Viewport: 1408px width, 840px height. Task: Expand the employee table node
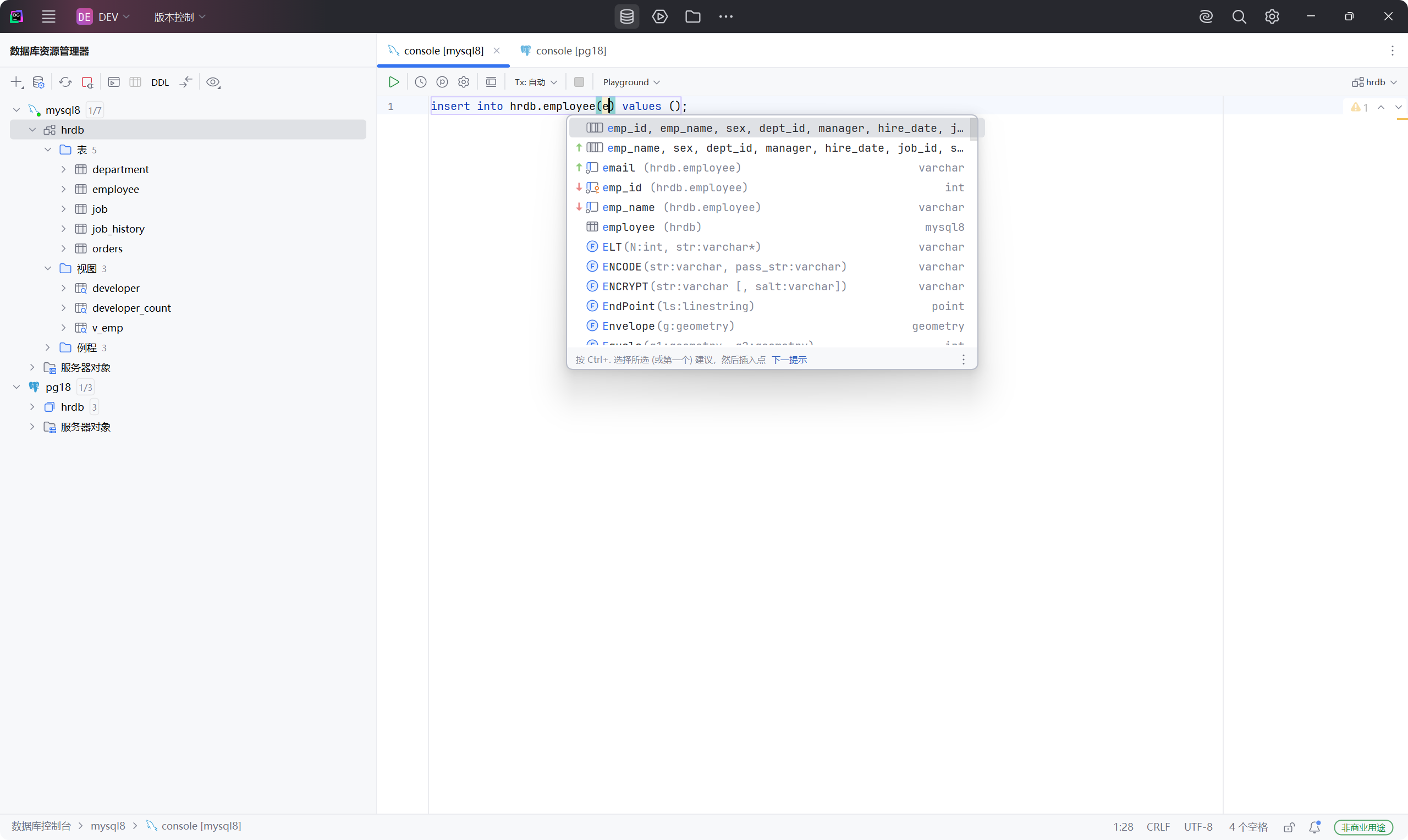pos(63,189)
